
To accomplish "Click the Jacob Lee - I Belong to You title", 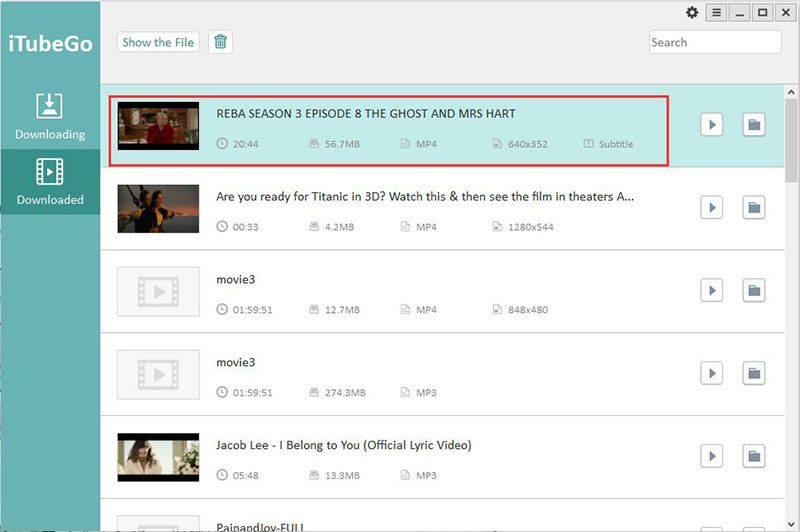I will click(343, 445).
